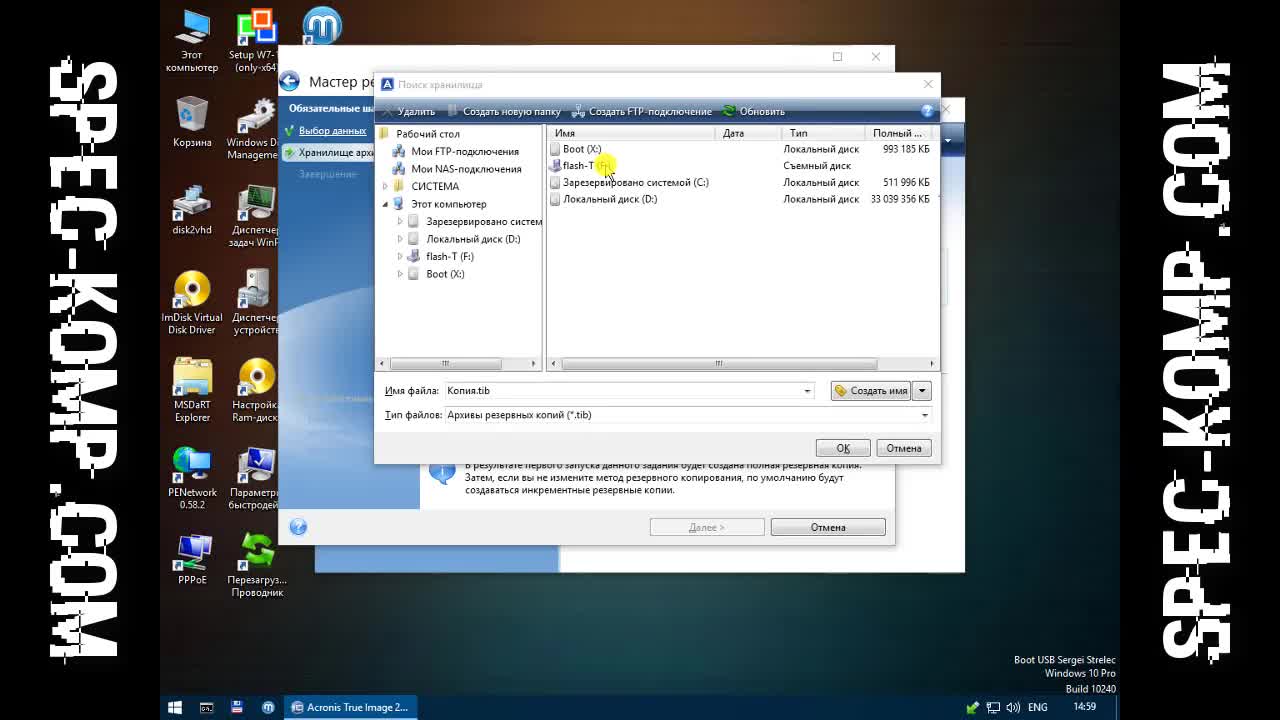This screenshot has width=1280, height=720.
Task: Expand flash-T (F:) tree node
Action: pyautogui.click(x=400, y=257)
